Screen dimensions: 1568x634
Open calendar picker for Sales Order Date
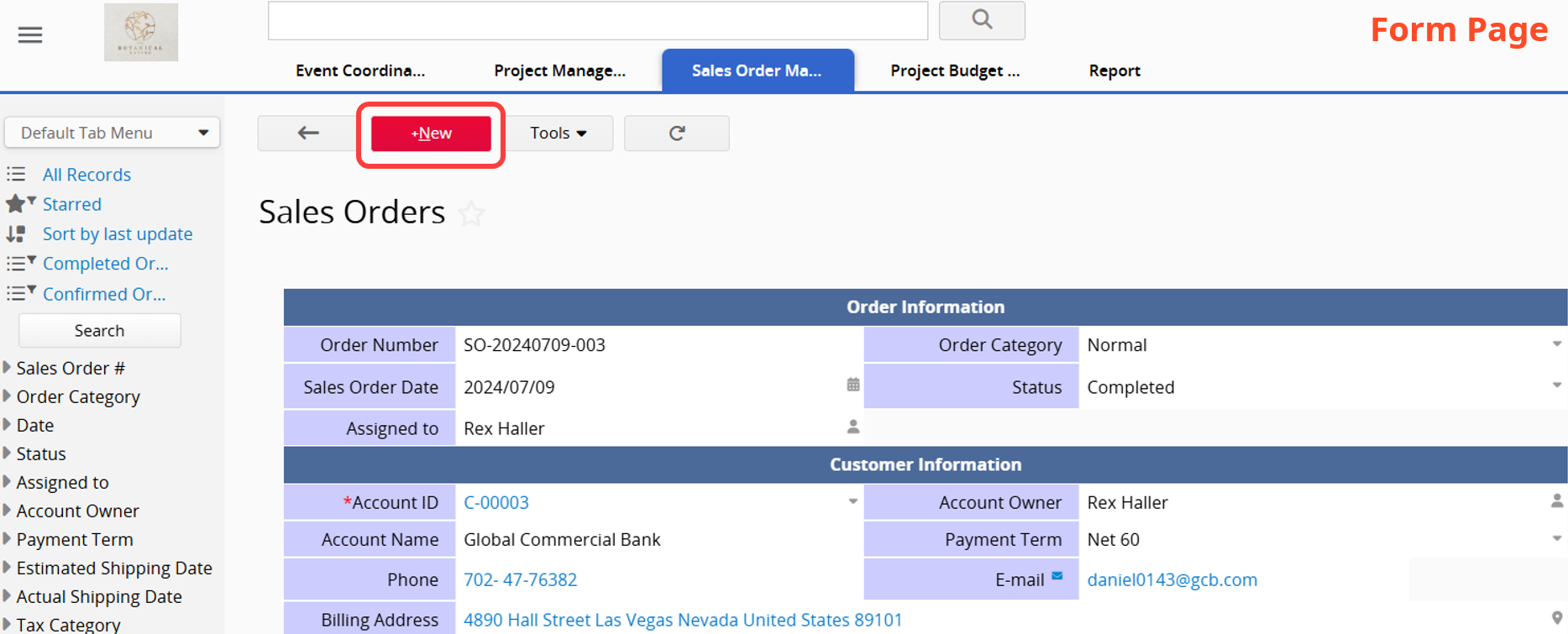(852, 385)
